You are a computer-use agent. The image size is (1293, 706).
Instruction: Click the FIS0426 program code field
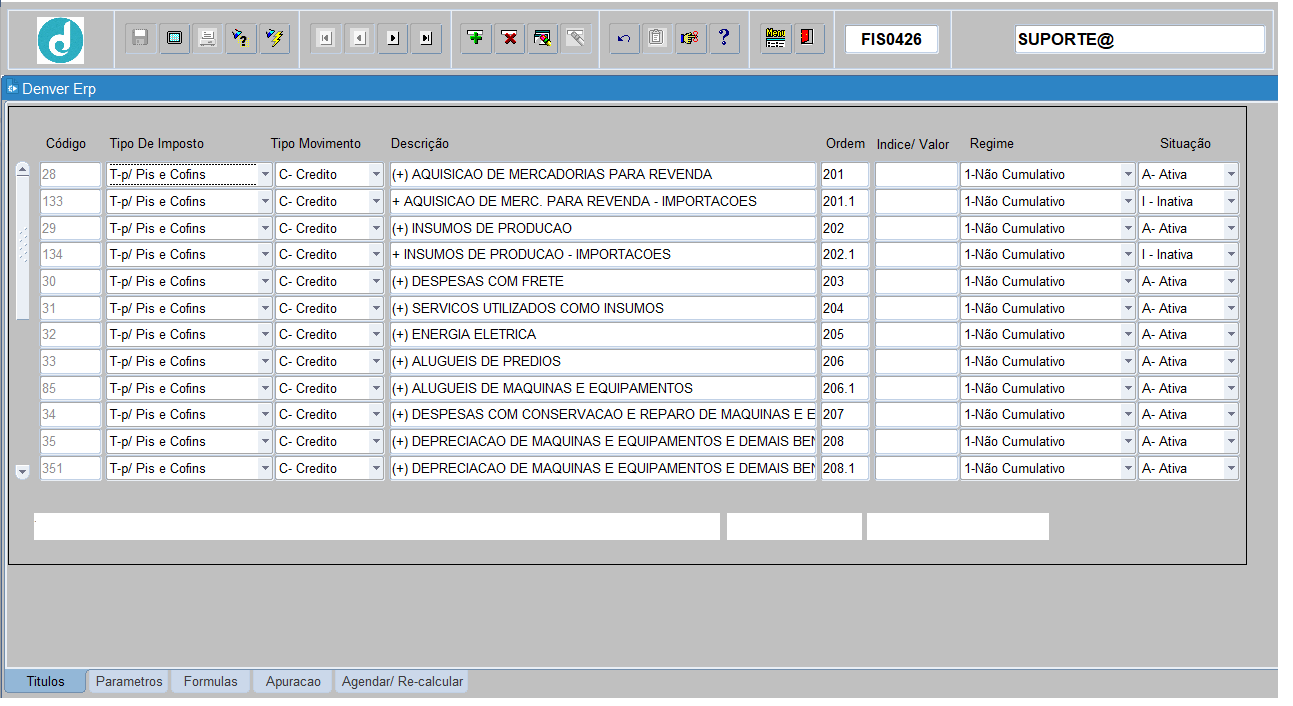pyautogui.click(x=892, y=39)
